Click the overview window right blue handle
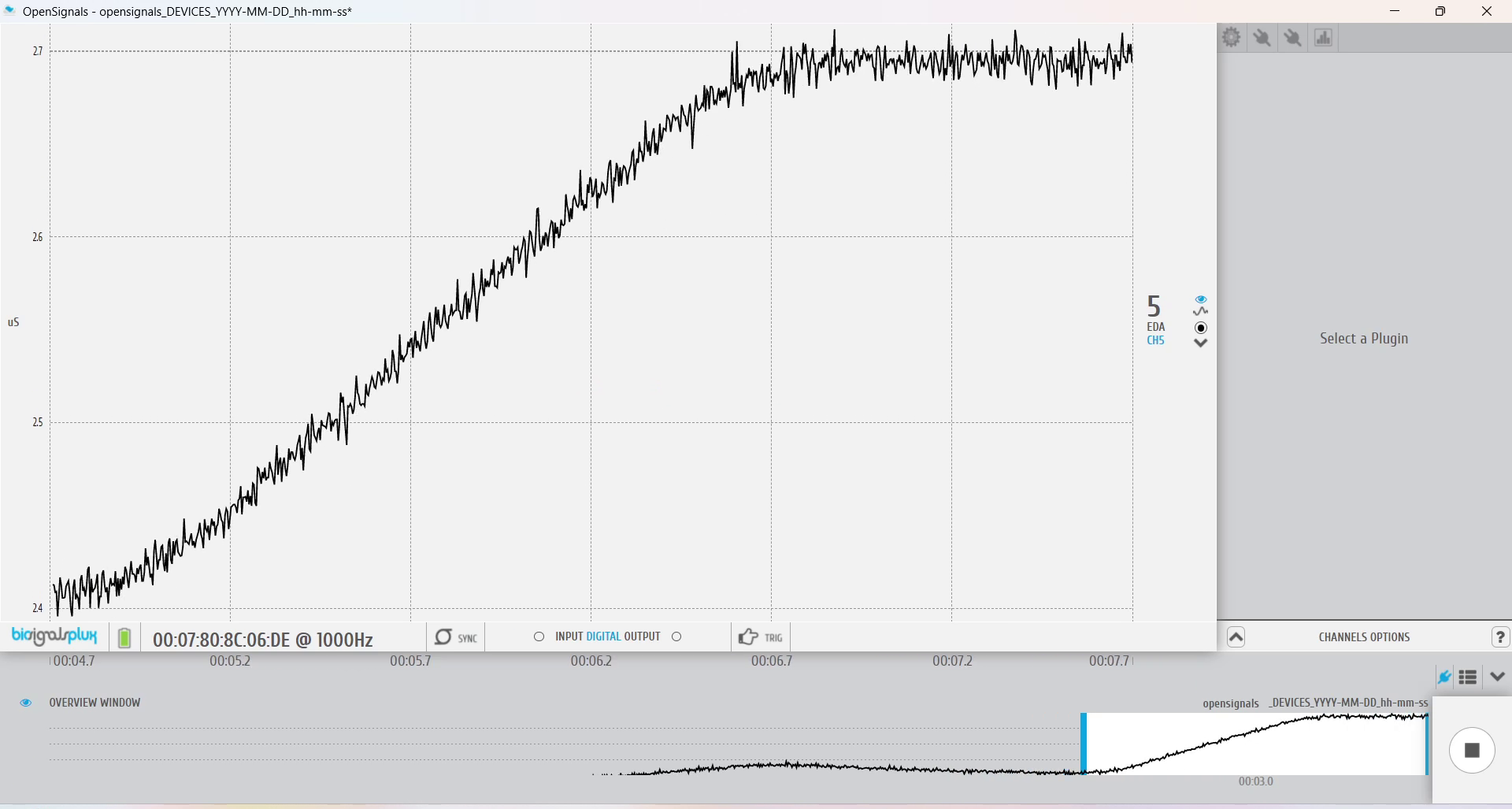 coord(1426,744)
